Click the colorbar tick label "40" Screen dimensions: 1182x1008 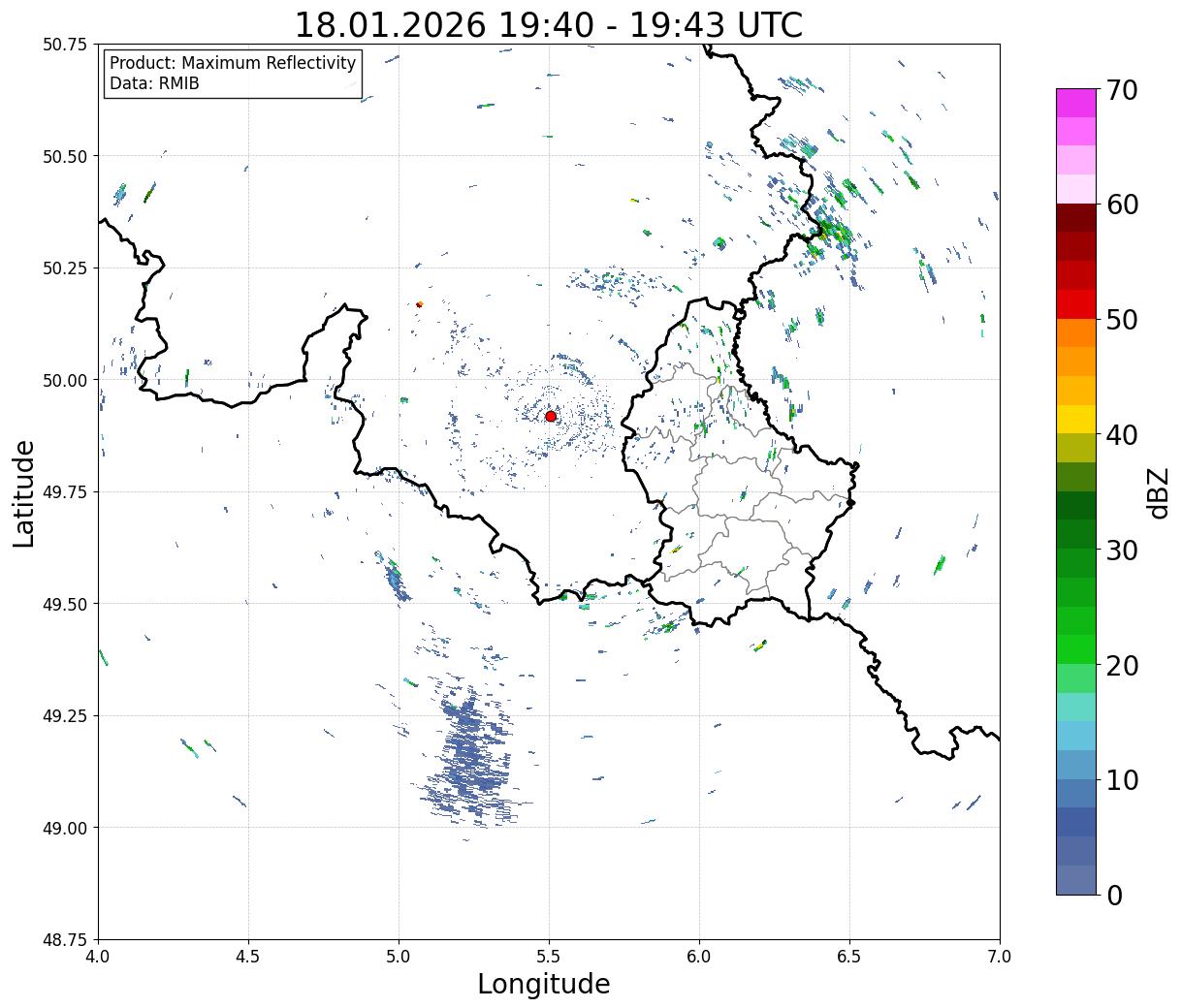click(1121, 434)
